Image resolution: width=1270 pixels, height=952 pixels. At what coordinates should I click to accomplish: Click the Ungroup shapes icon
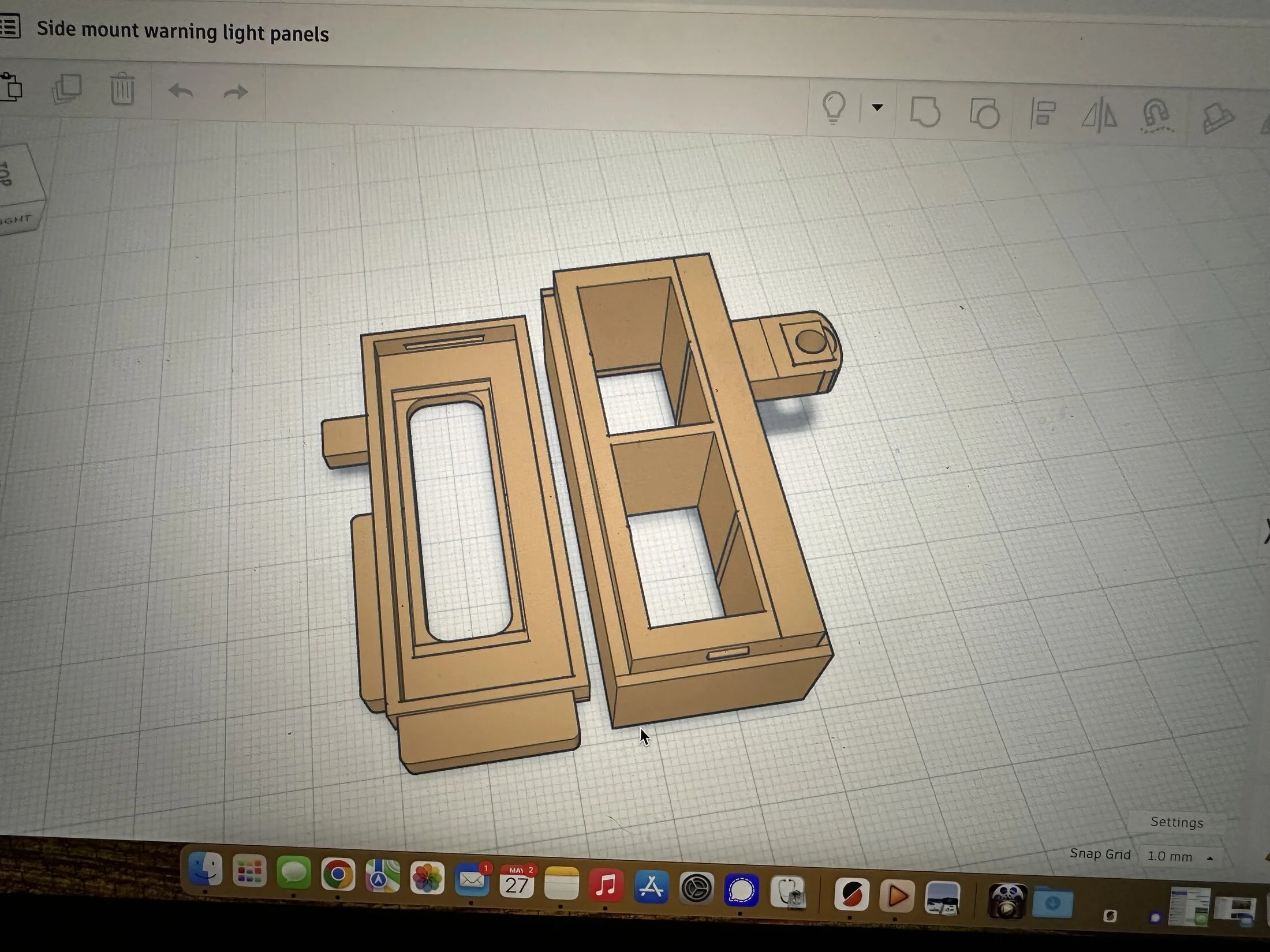click(984, 113)
